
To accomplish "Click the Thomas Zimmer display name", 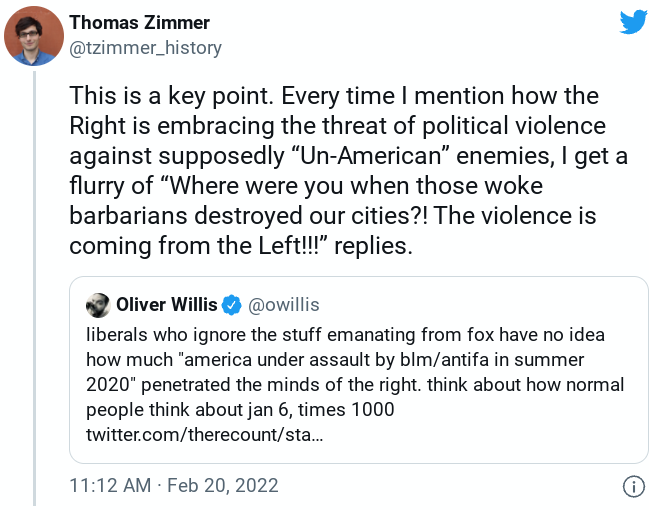I will click(x=139, y=23).
